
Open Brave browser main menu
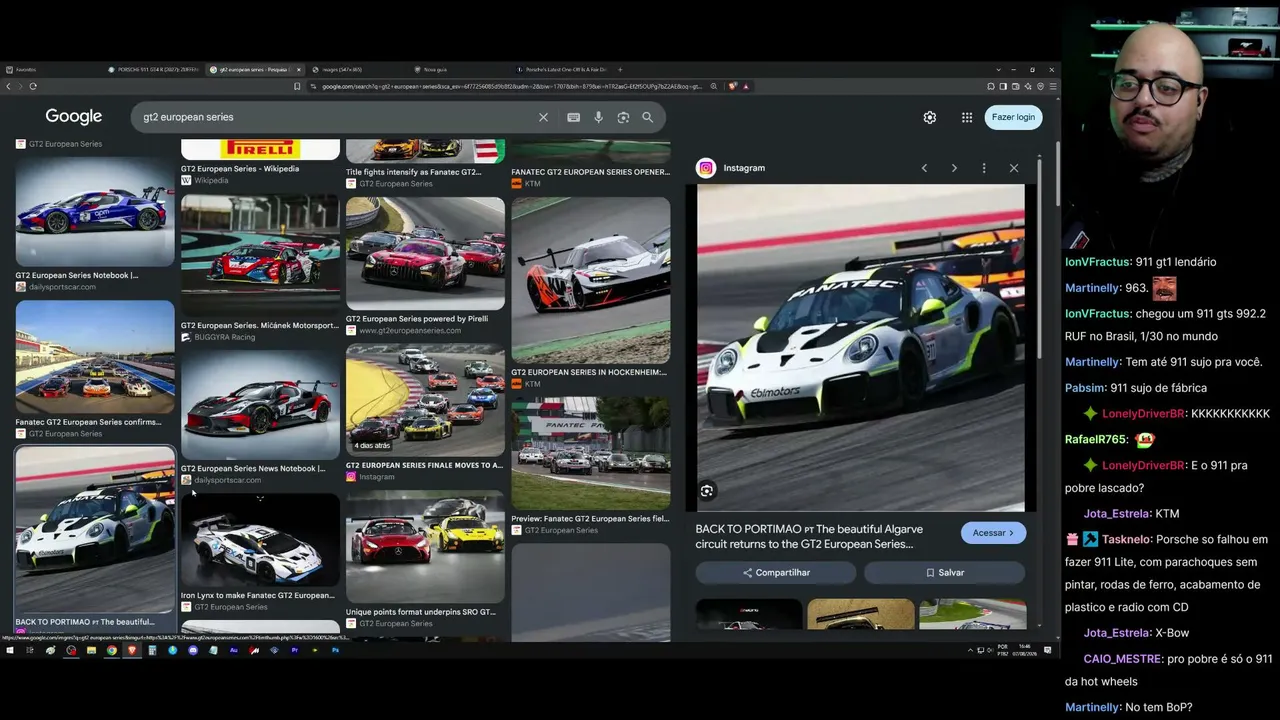(x=1053, y=86)
